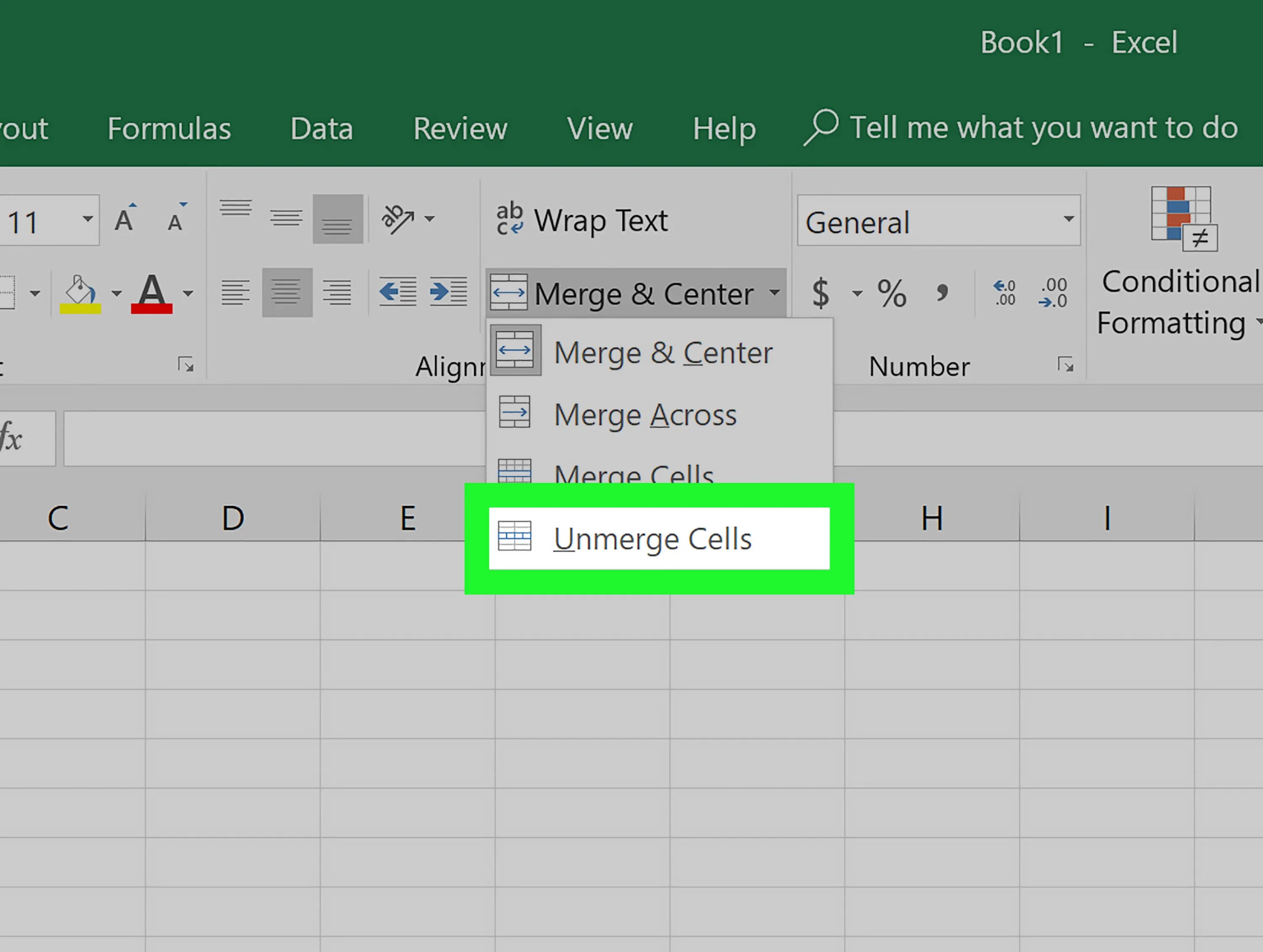Switch to the Formulas ribbon tab
Image resolution: width=1263 pixels, height=952 pixels.
169,129
